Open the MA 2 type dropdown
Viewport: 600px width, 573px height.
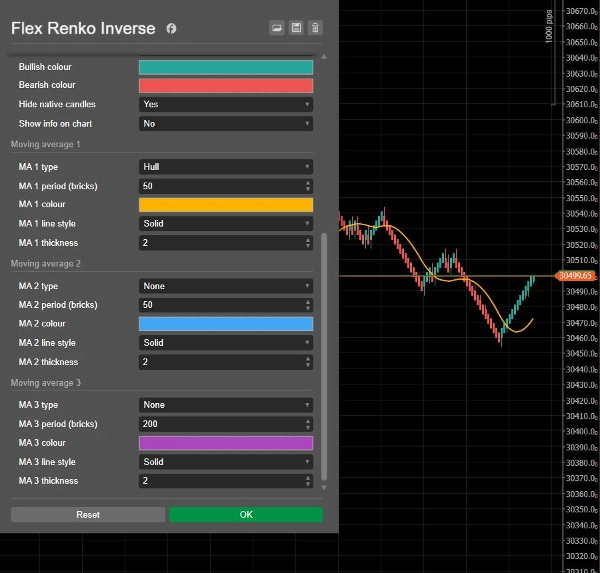pos(226,286)
